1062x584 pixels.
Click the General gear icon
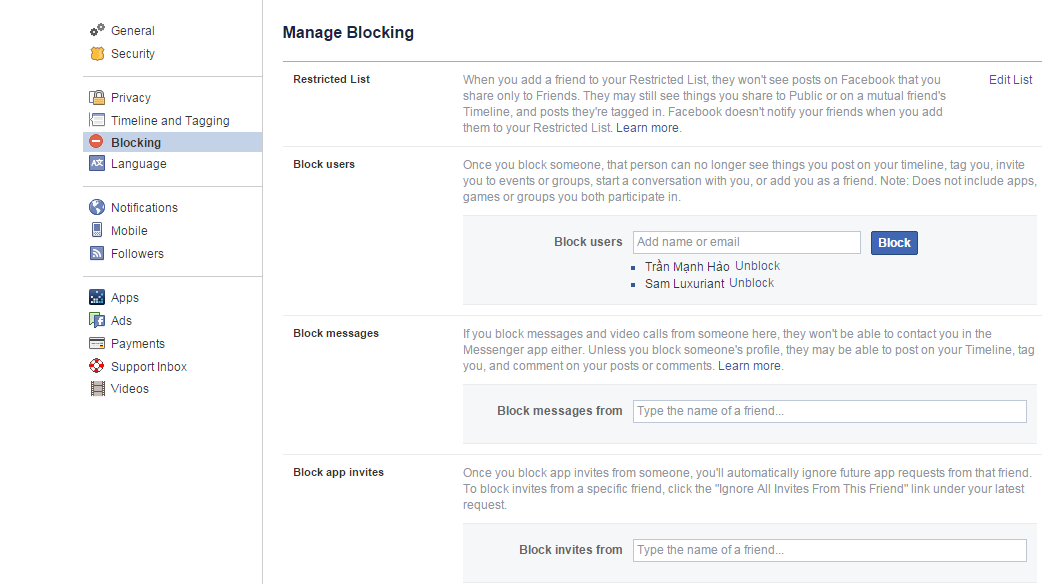click(x=97, y=31)
